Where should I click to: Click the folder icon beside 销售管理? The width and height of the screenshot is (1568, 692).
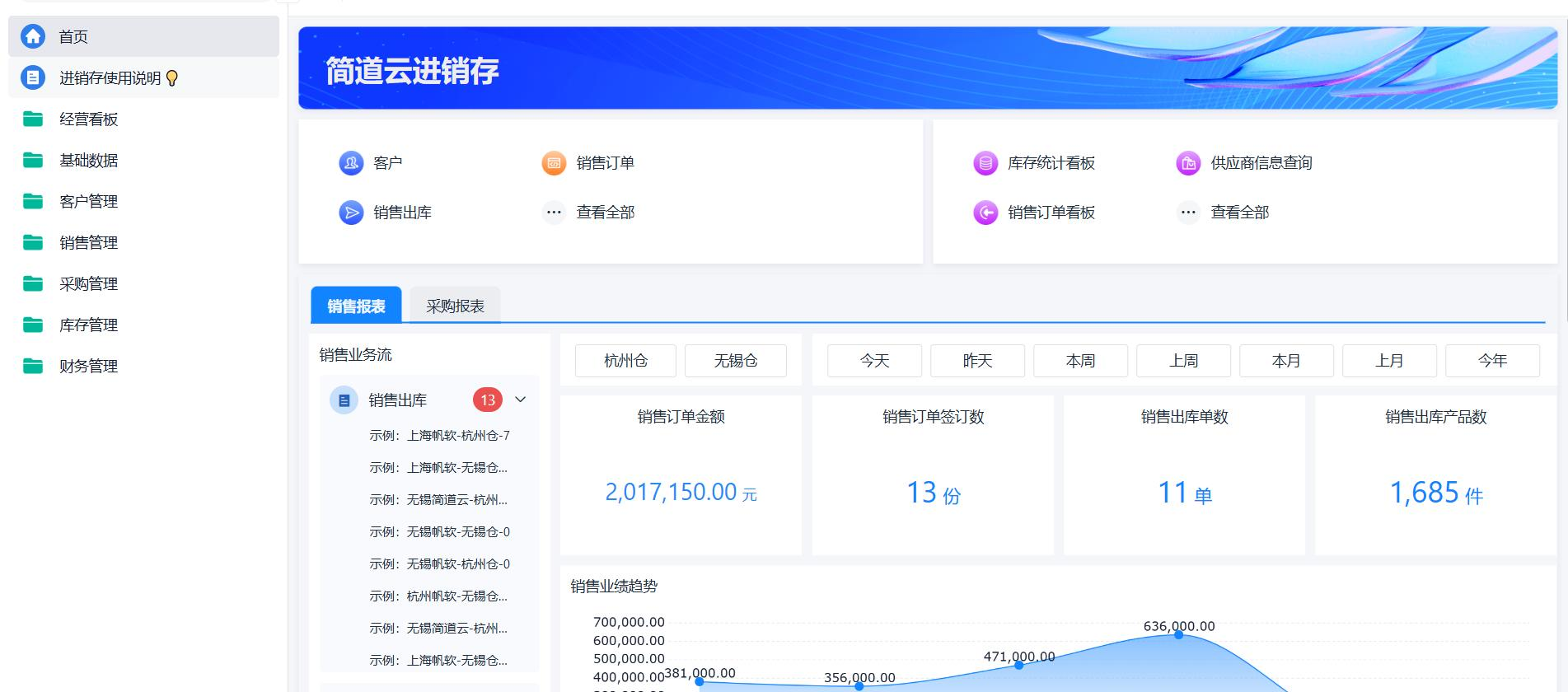coord(33,242)
